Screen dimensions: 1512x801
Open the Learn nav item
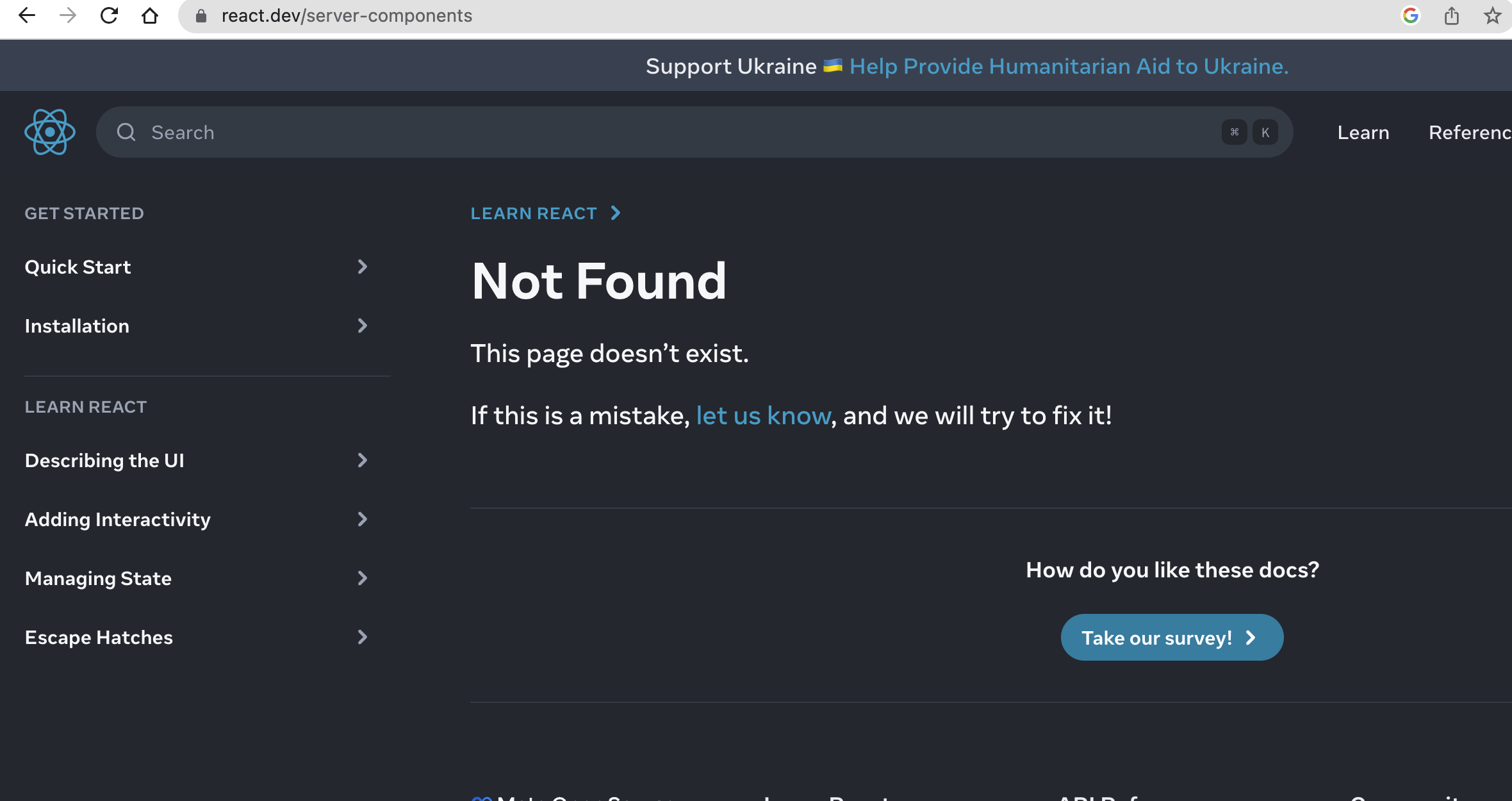point(1363,132)
